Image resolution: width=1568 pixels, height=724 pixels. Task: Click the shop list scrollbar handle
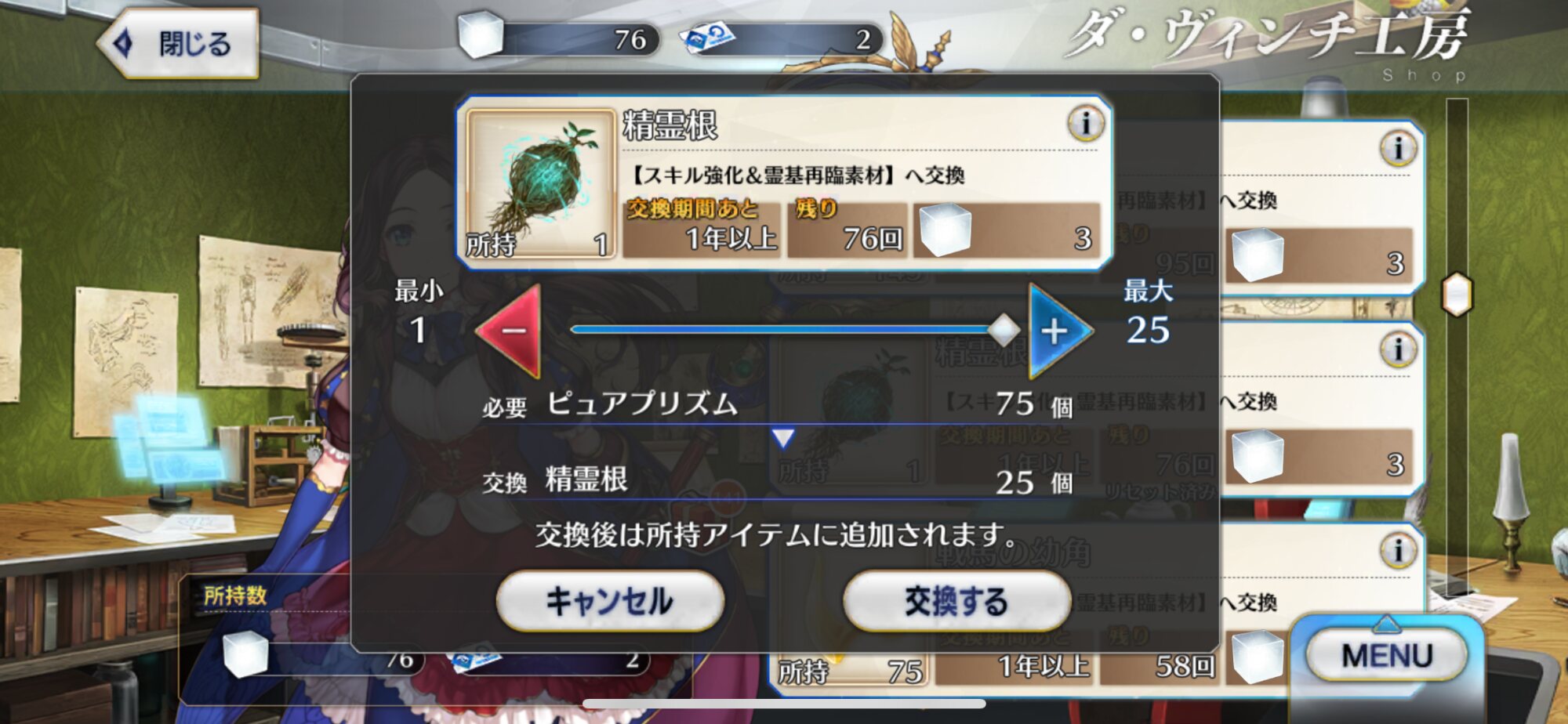click(1457, 294)
